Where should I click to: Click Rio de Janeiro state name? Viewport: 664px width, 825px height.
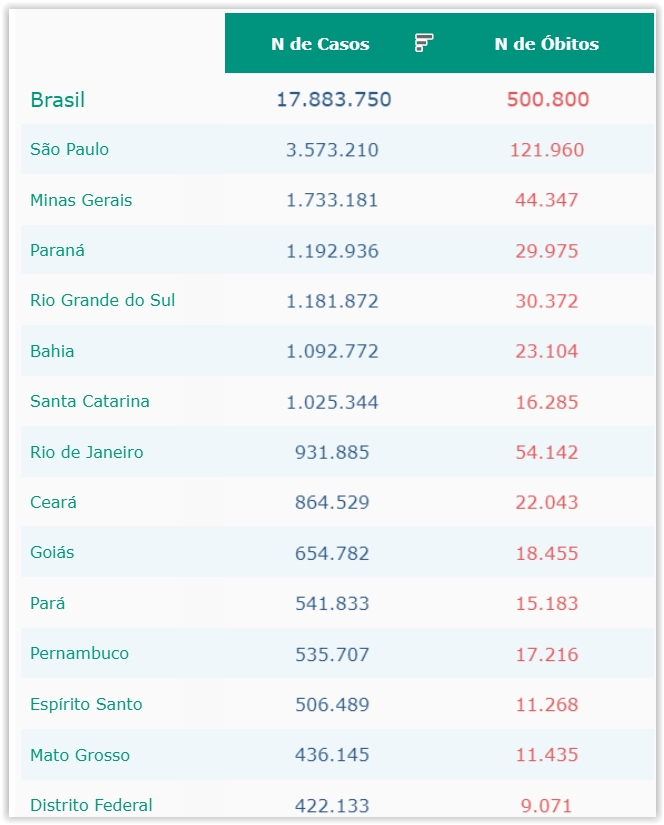(87, 452)
